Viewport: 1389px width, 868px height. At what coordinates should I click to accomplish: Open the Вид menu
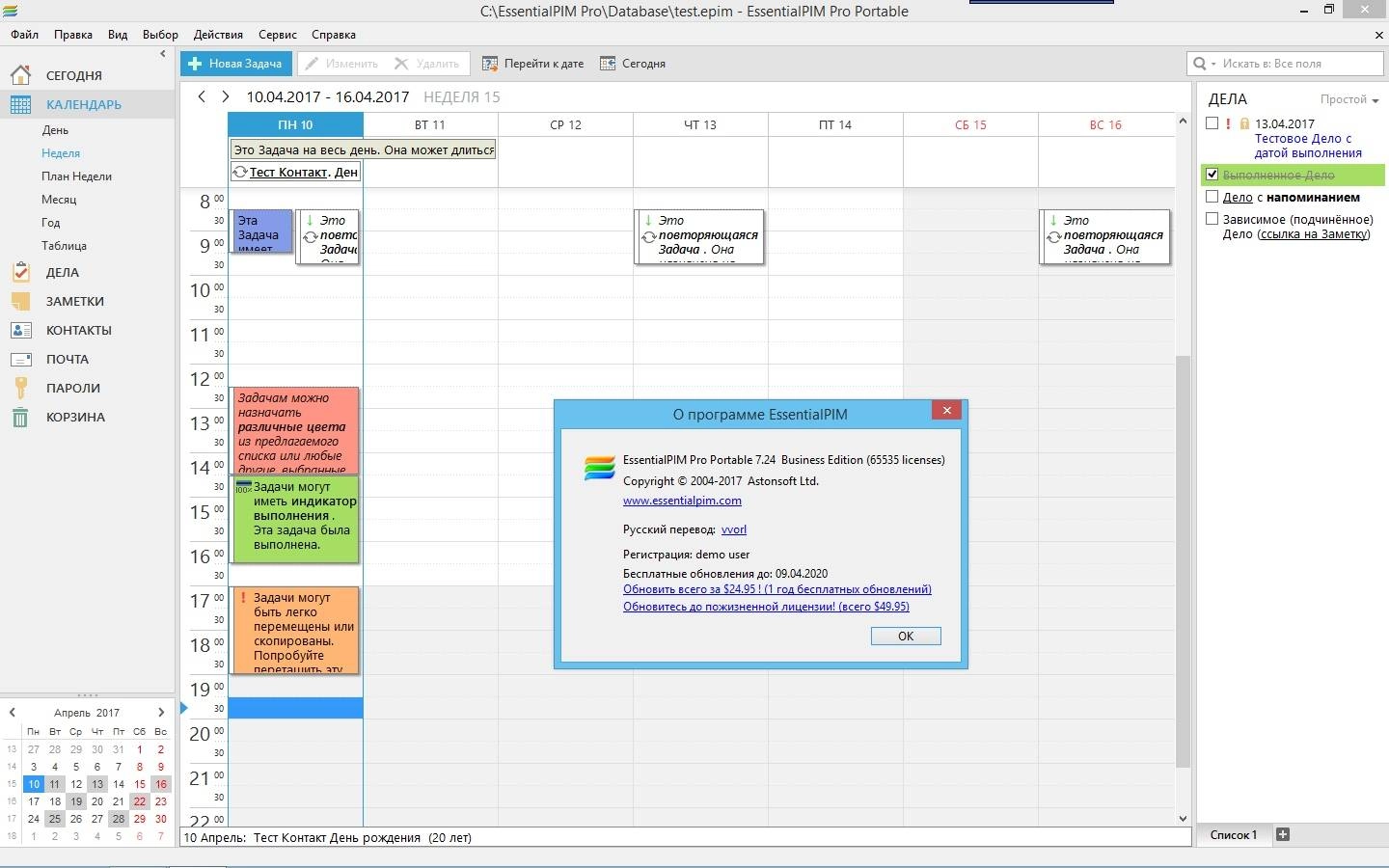pyautogui.click(x=118, y=35)
